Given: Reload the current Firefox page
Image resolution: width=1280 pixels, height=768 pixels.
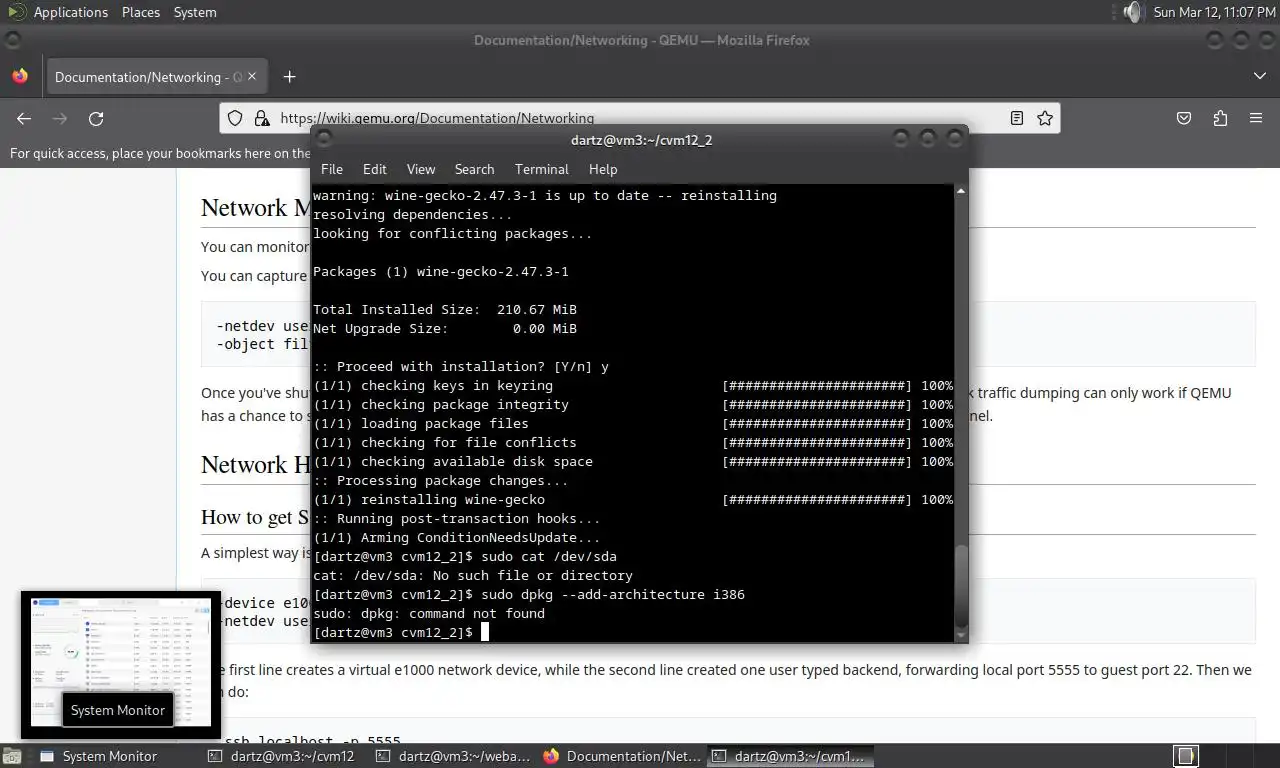Looking at the screenshot, I should [96, 118].
